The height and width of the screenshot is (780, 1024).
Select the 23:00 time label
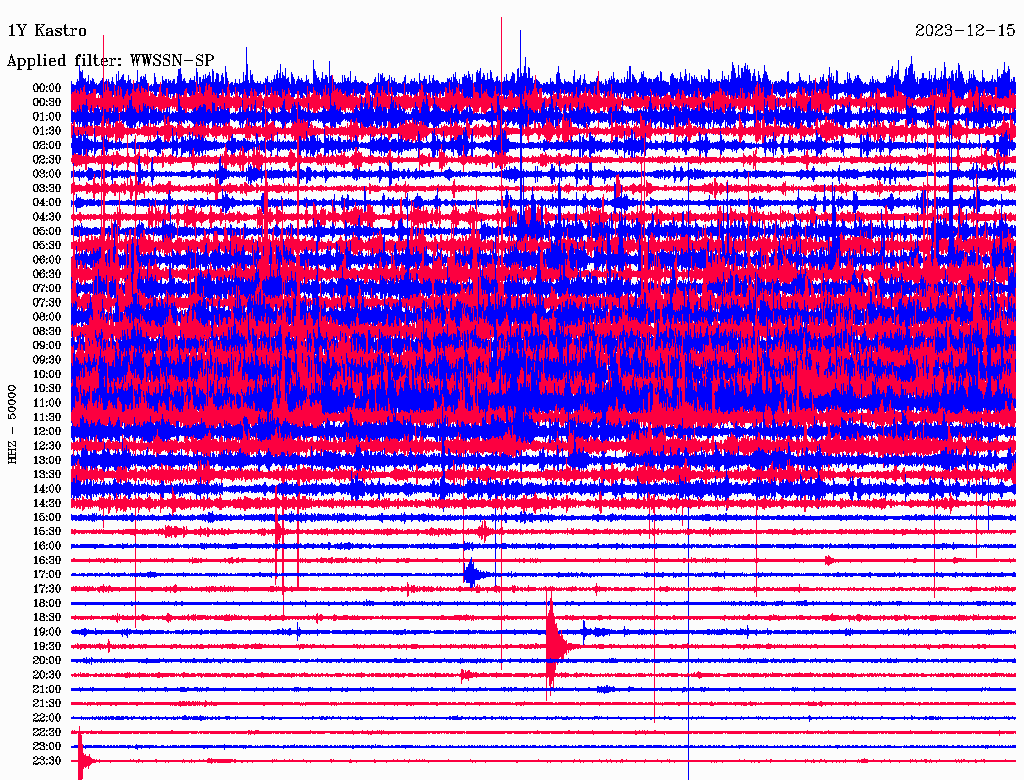tap(46, 747)
